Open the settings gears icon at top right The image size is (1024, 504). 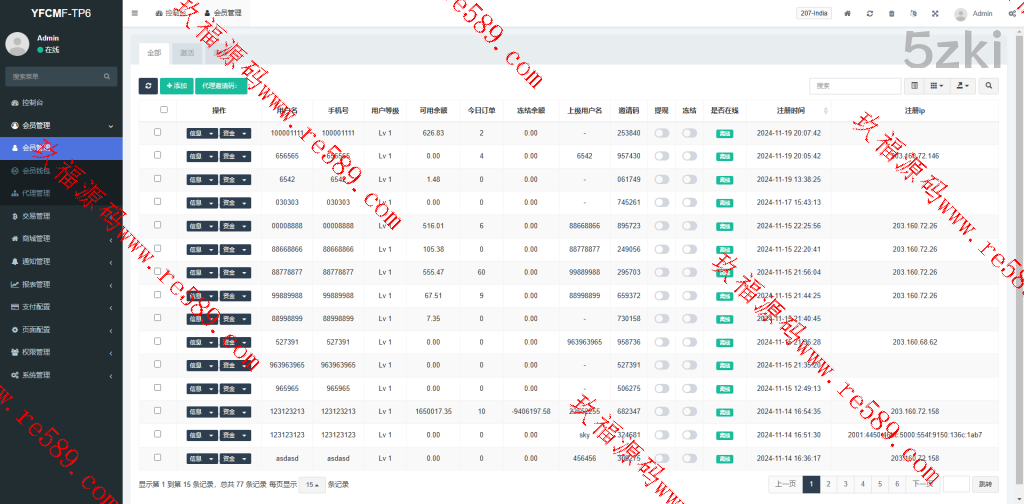[x=1010, y=14]
